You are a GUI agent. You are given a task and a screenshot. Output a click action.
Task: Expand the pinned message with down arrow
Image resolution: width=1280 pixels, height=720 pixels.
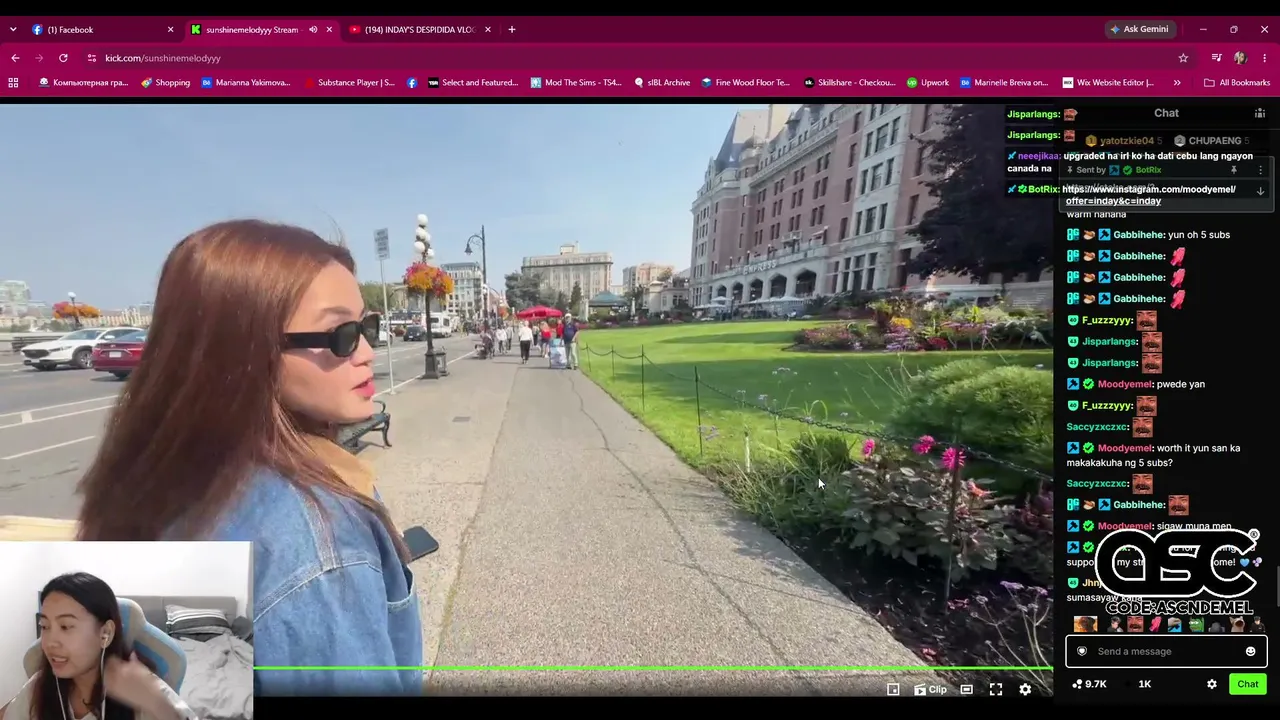1260,191
